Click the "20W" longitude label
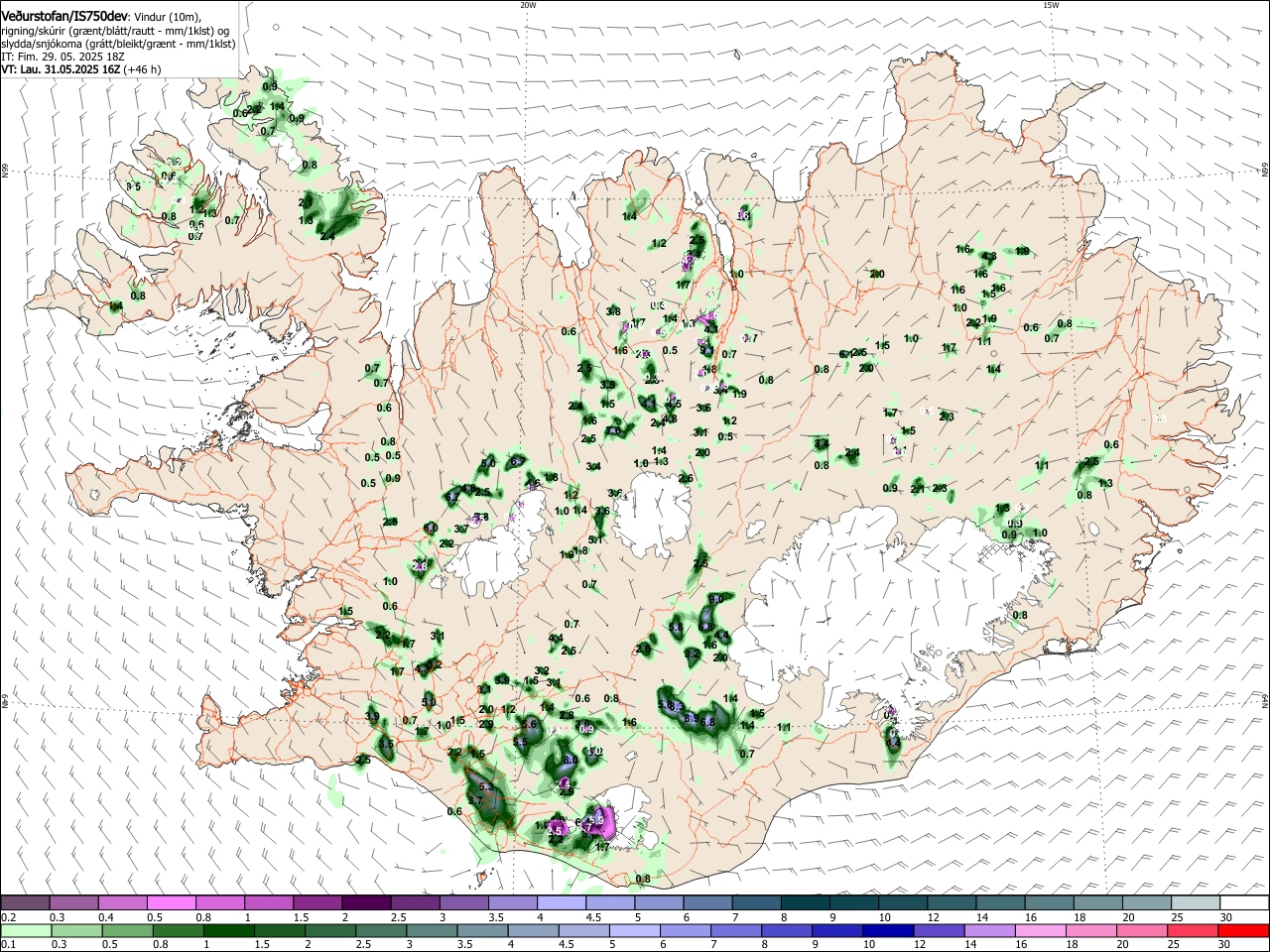 pos(528,5)
